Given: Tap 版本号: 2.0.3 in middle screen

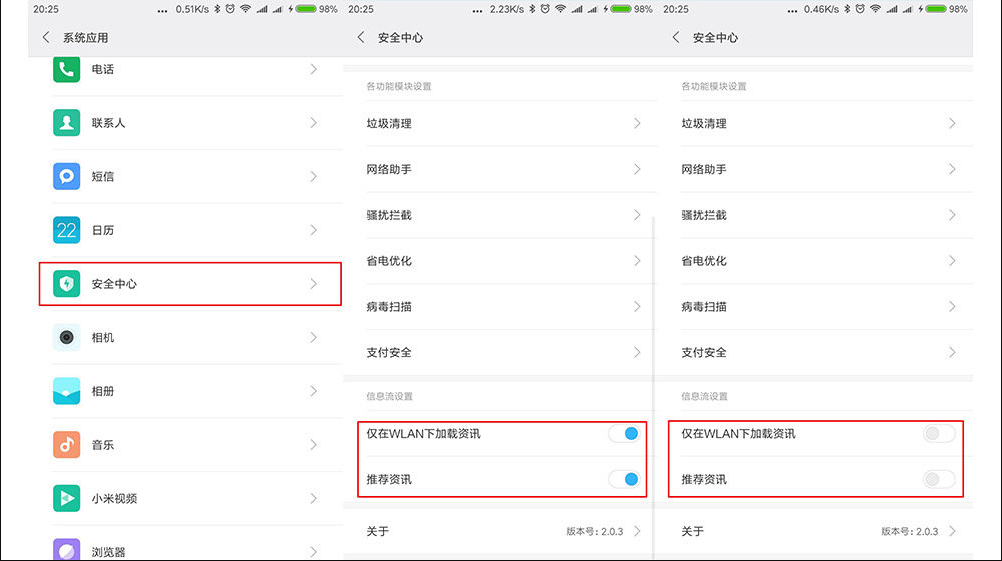Looking at the screenshot, I should pos(594,532).
